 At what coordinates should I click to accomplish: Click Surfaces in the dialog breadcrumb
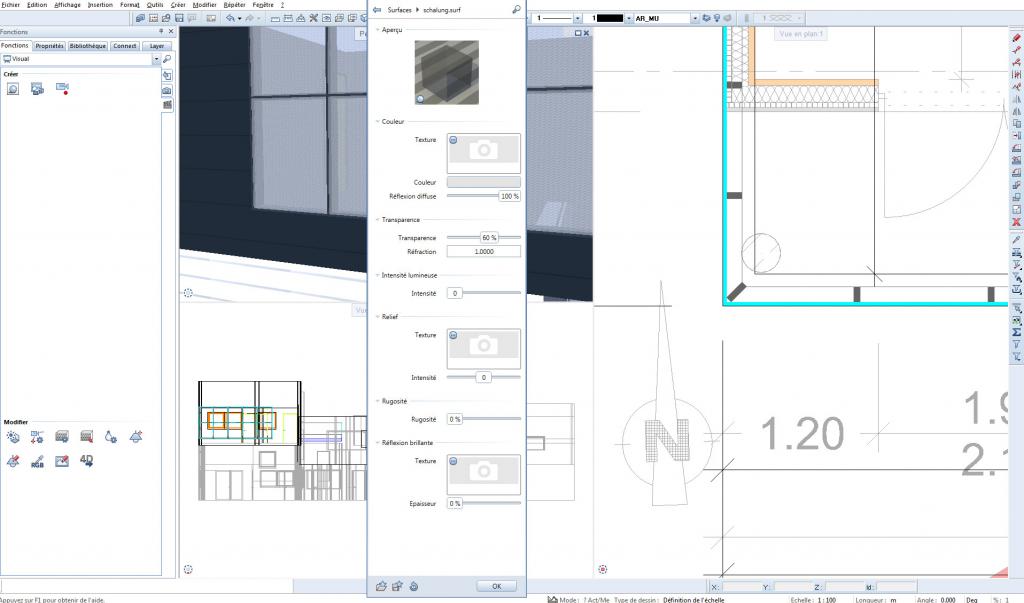coord(399,10)
